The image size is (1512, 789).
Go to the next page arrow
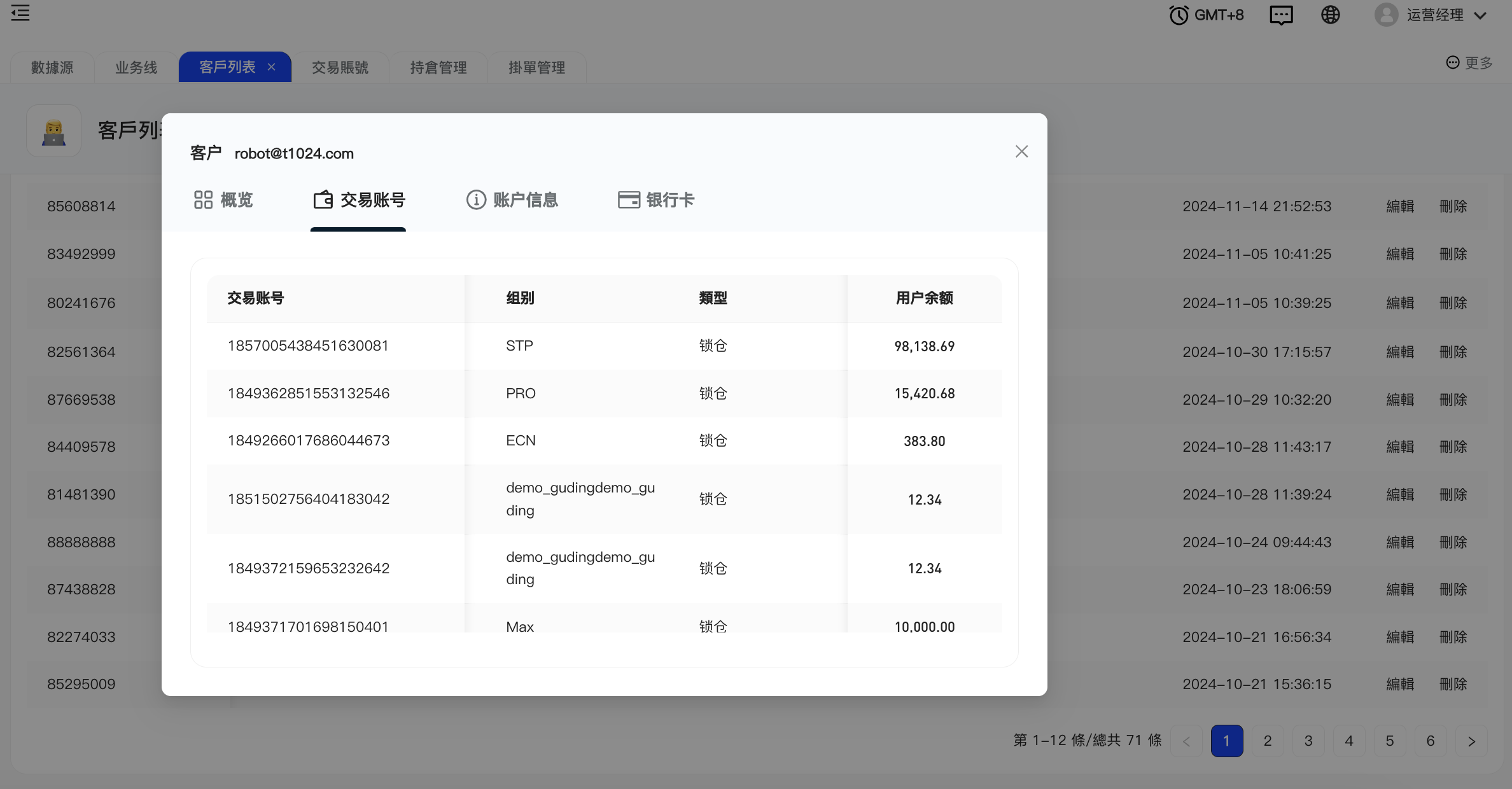1471,741
